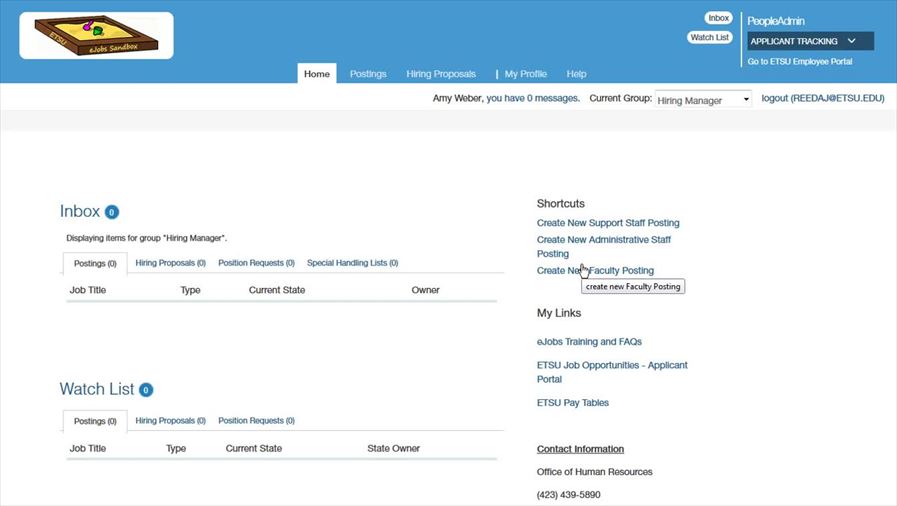Open the Help menu item
Viewport: 897px width, 506px height.
(576, 74)
